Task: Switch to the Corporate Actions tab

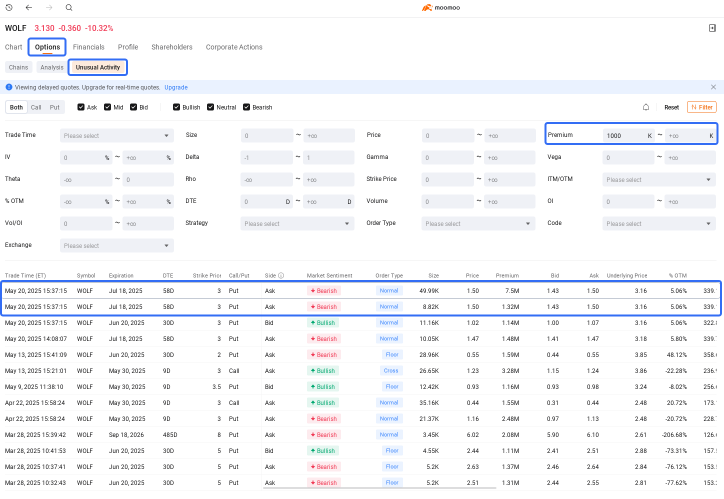Action: [234, 47]
